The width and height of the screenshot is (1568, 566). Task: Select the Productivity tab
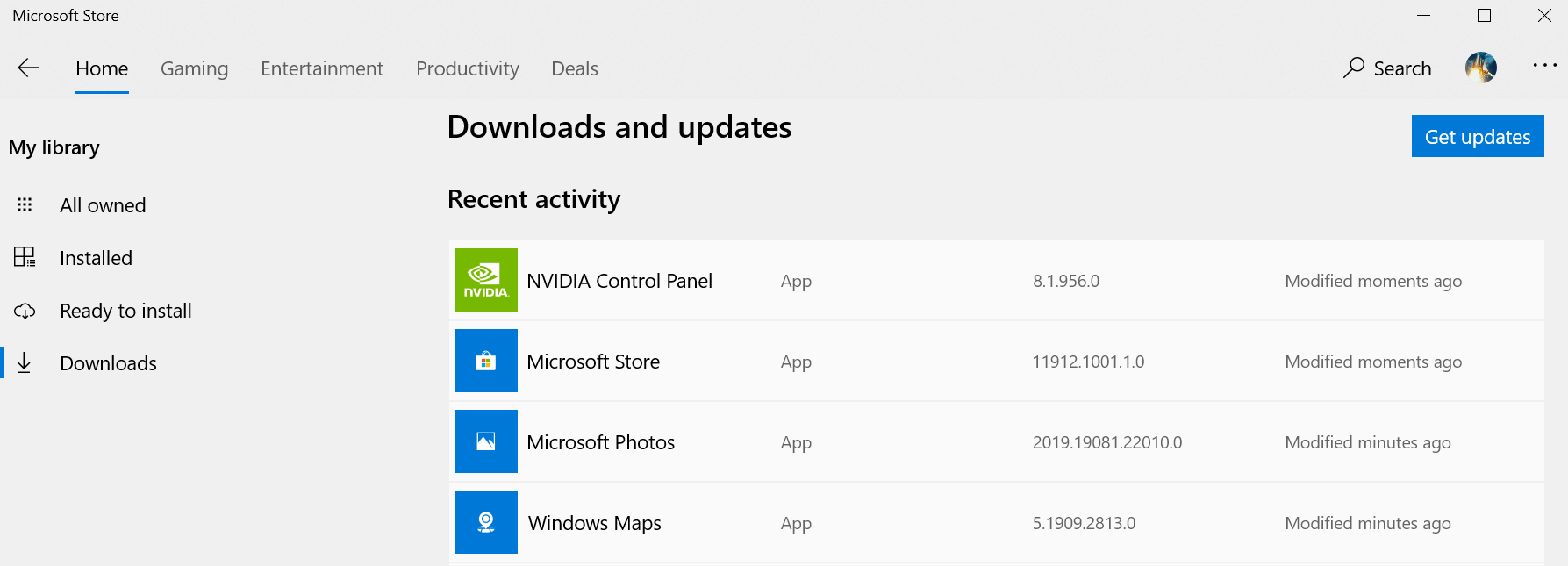click(468, 68)
